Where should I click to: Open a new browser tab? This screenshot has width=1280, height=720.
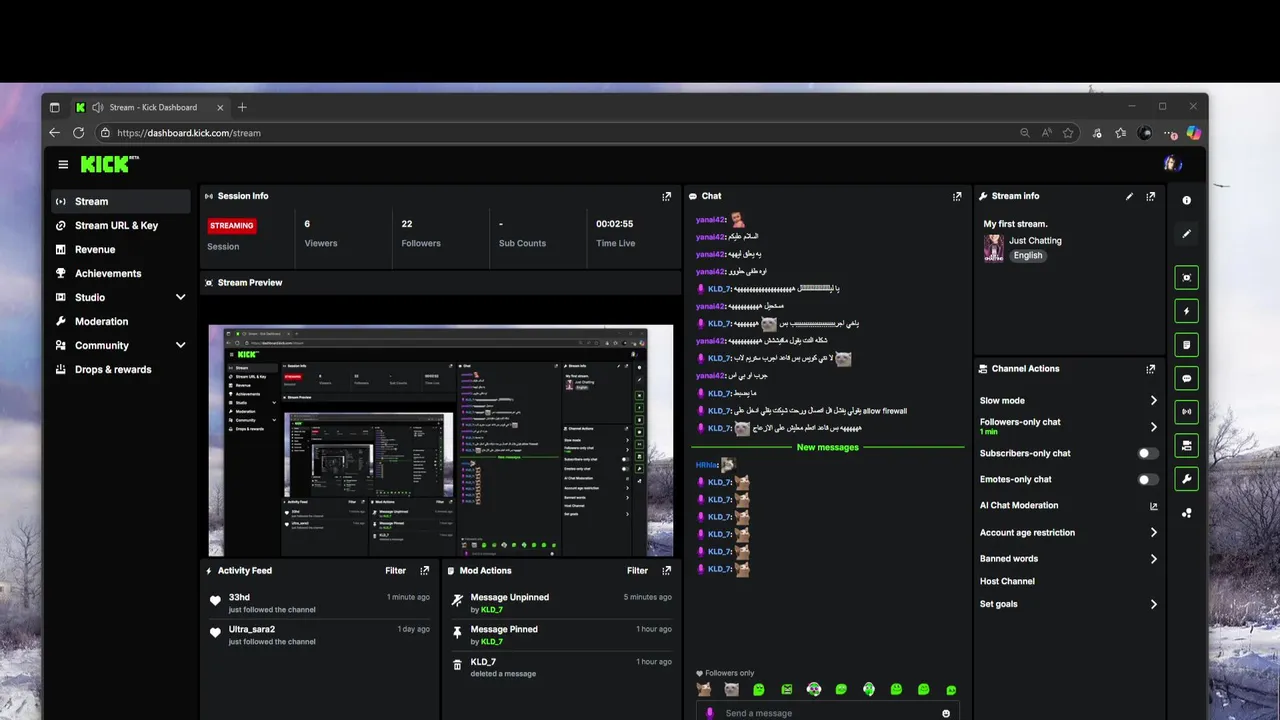coord(242,107)
